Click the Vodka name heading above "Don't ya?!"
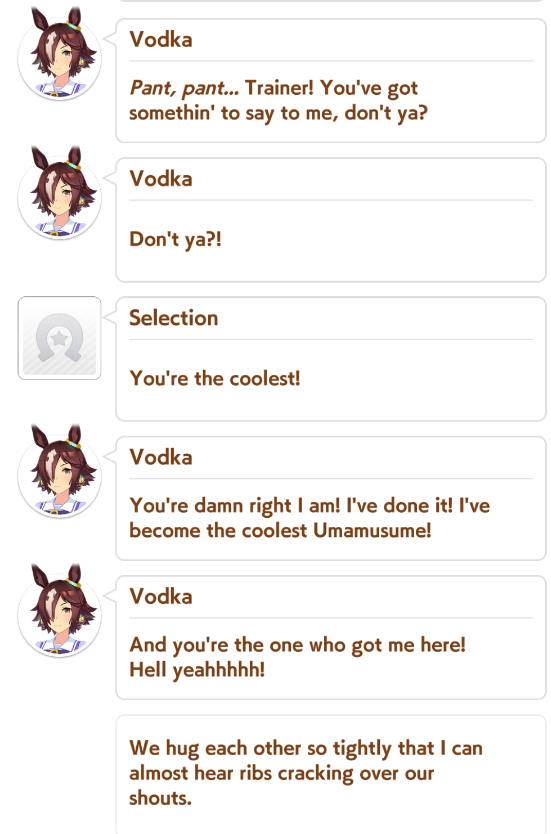551x834 pixels. (x=161, y=179)
